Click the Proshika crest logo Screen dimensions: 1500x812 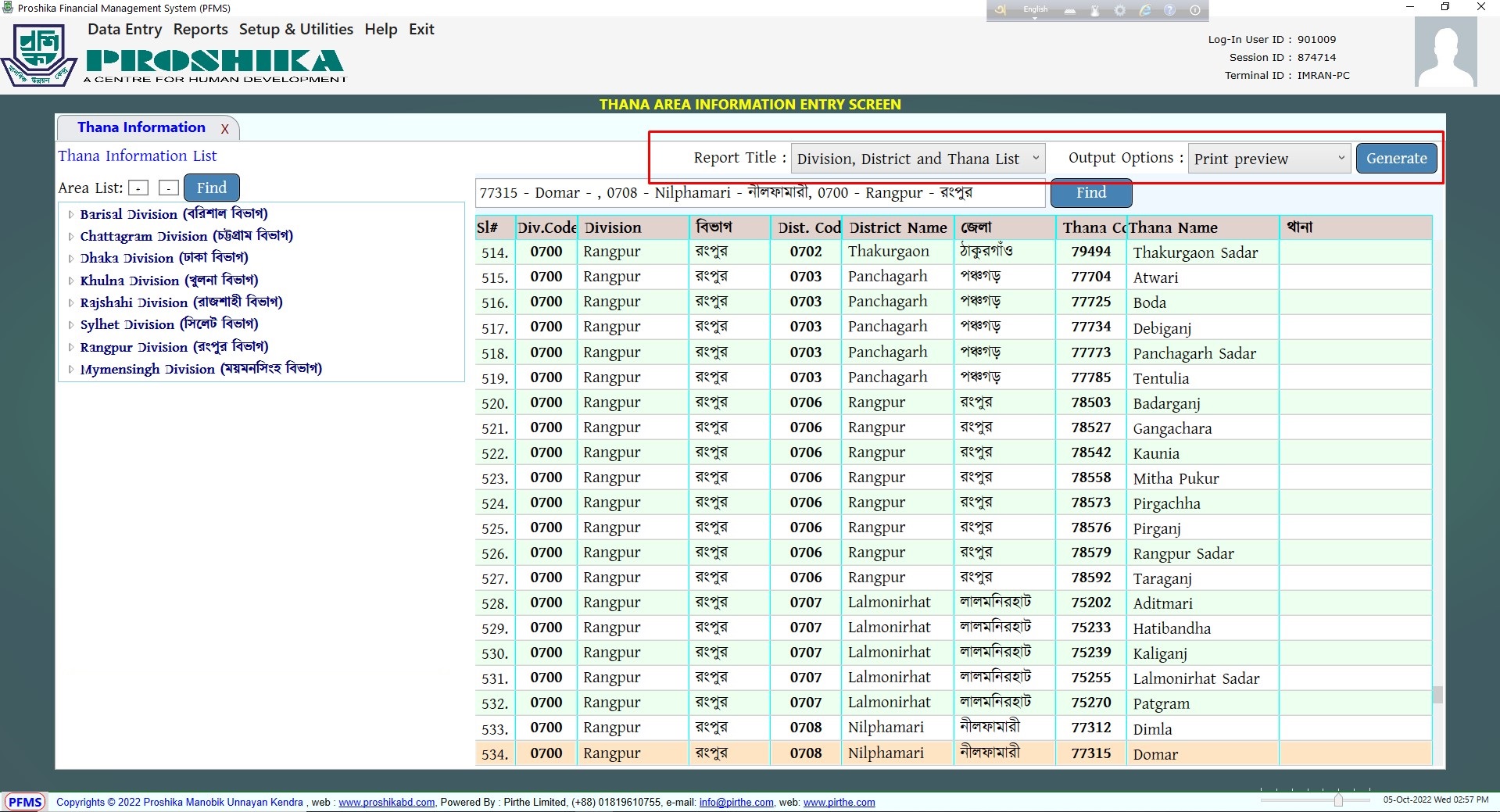point(39,55)
